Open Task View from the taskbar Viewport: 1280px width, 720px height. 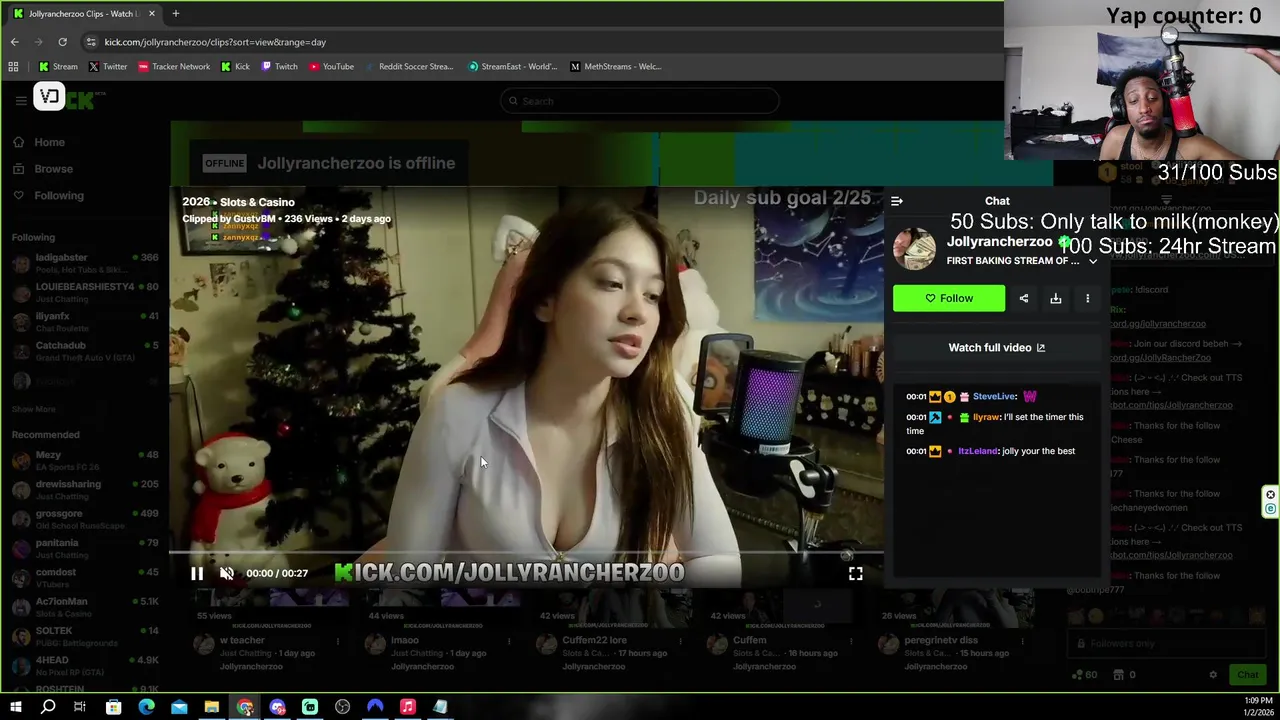(x=80, y=707)
